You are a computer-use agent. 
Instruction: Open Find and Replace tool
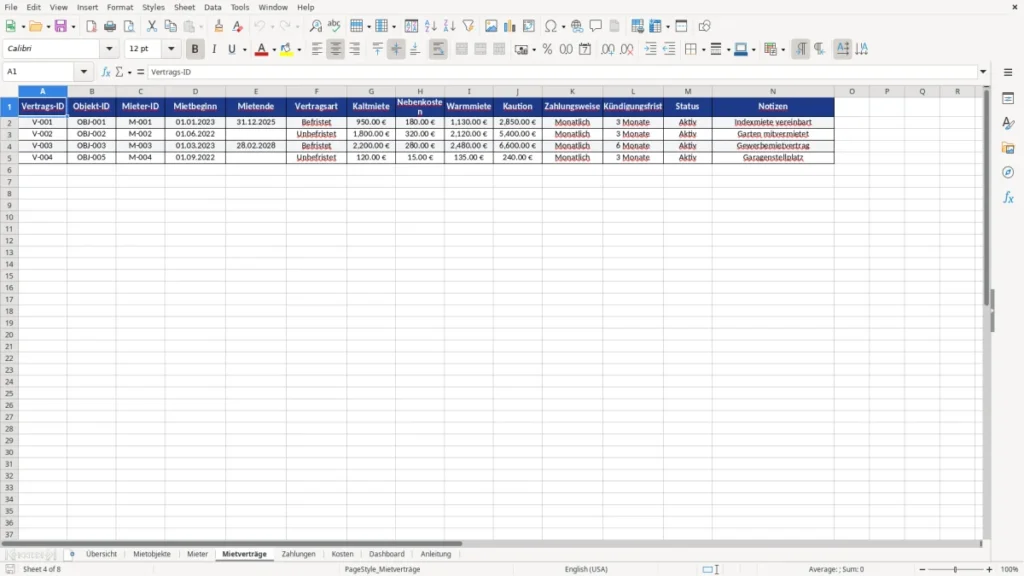(x=315, y=26)
